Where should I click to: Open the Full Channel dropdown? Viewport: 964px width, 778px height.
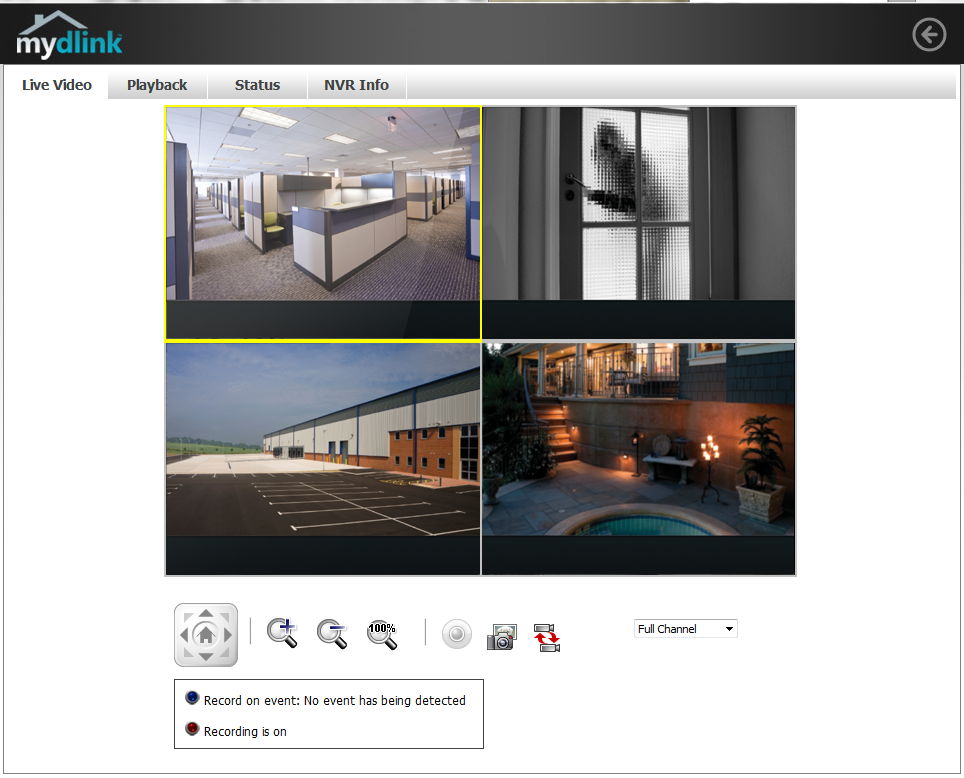point(685,629)
